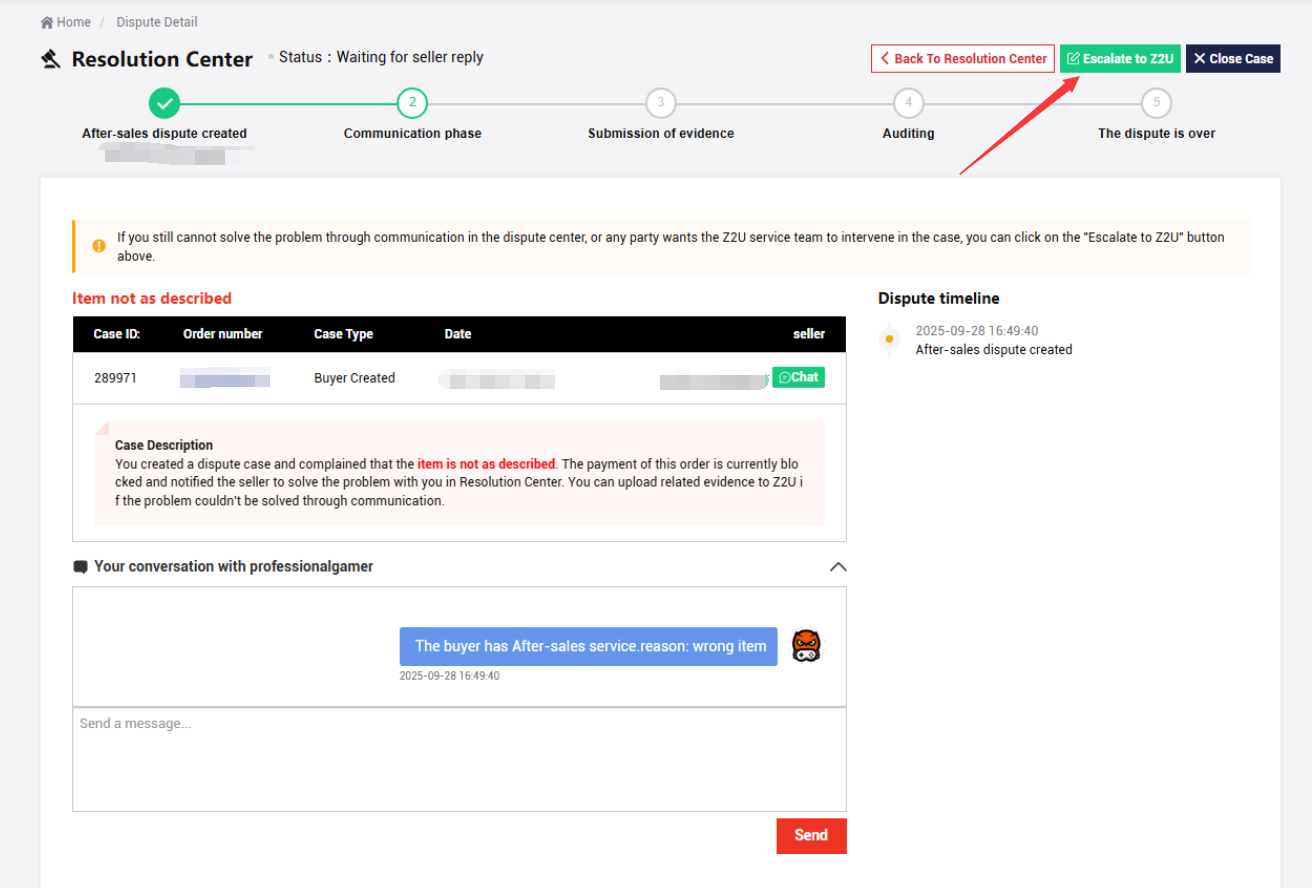Select step 3 Submission of evidence circle
The width and height of the screenshot is (1312, 888).
(660, 102)
